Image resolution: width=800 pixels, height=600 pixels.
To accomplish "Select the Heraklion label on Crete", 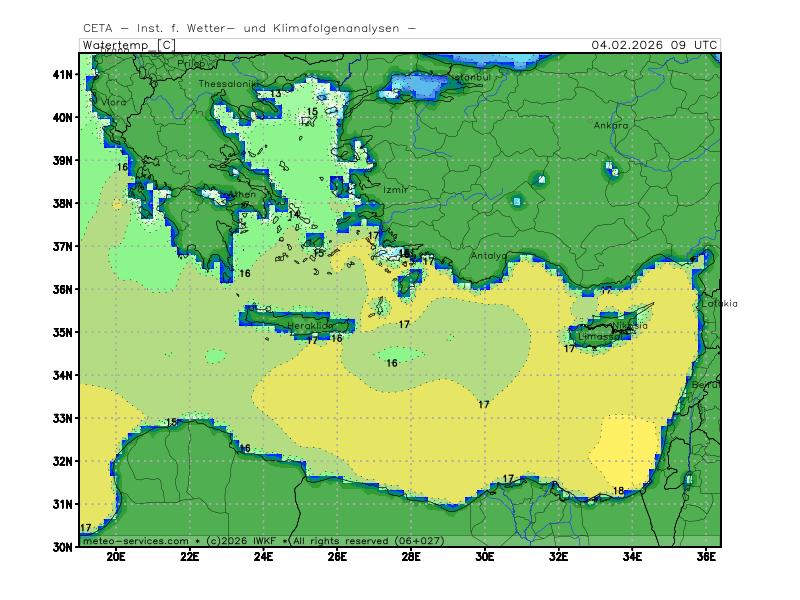I will click(x=310, y=326).
